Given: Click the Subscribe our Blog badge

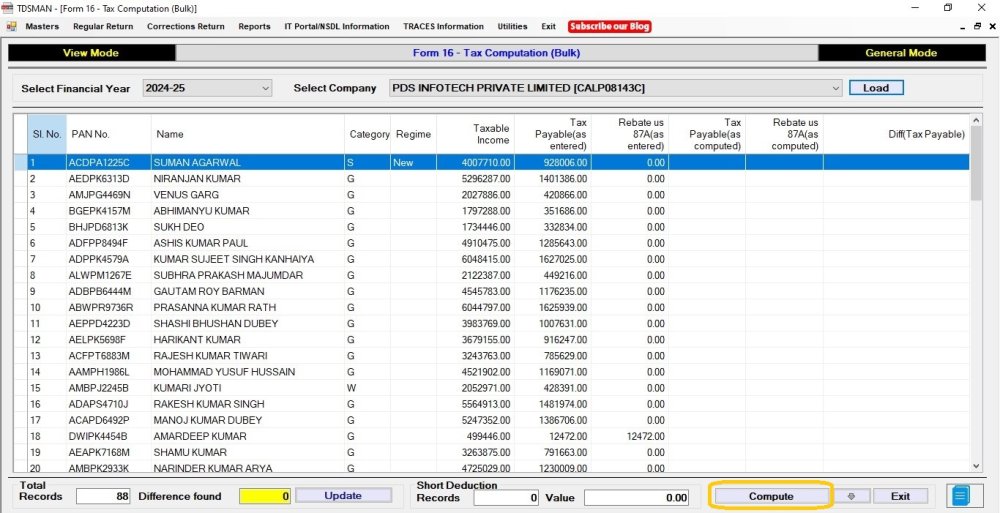Looking at the screenshot, I should (609, 26).
